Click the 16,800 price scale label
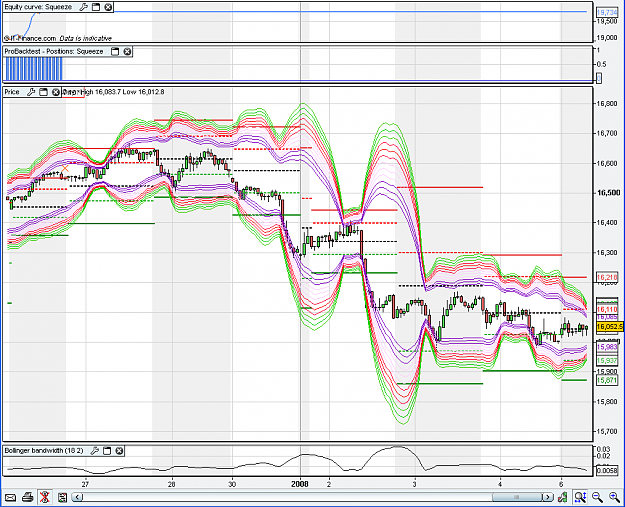 606,104
